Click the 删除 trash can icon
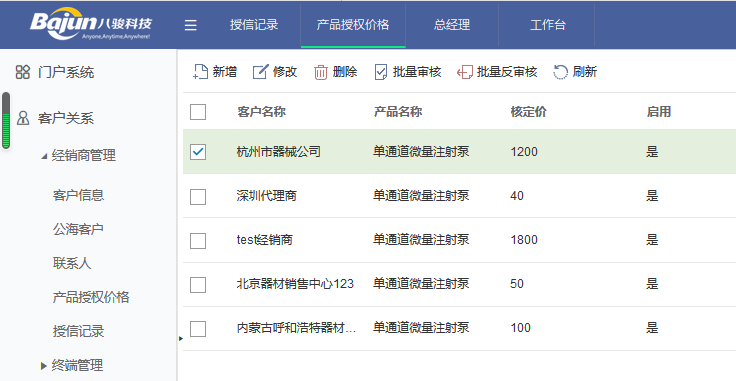736x381 pixels. [321, 72]
